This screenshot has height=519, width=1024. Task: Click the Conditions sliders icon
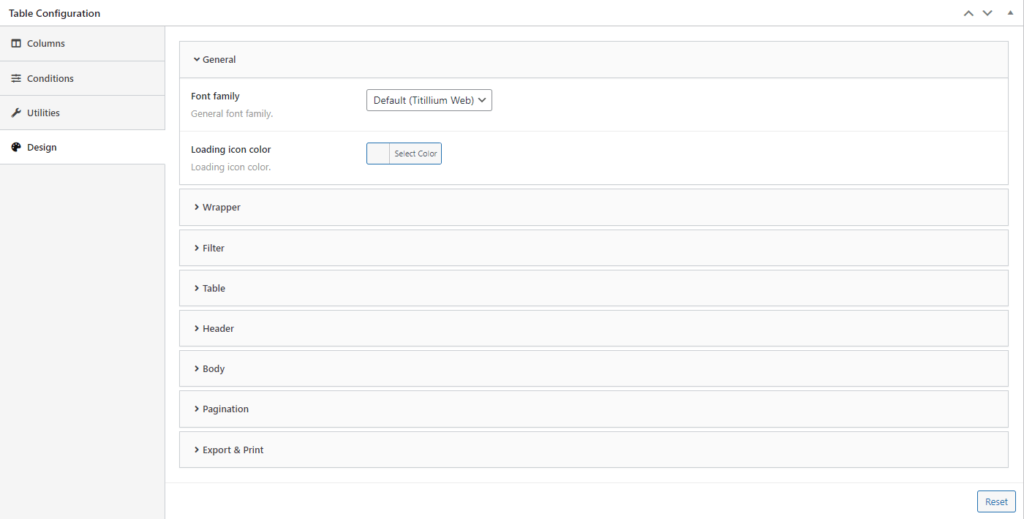(16, 79)
